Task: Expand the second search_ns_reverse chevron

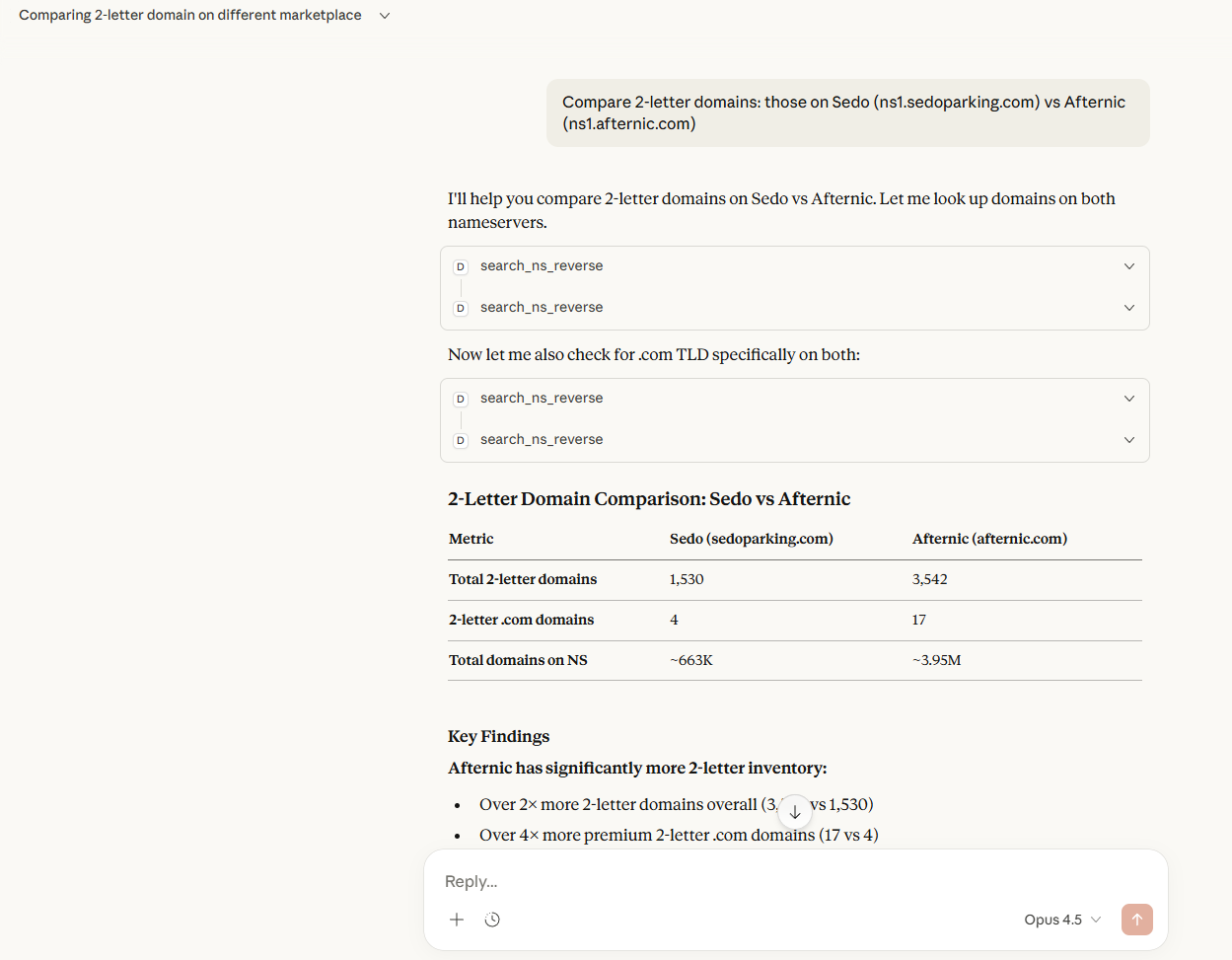Action: click(1129, 308)
